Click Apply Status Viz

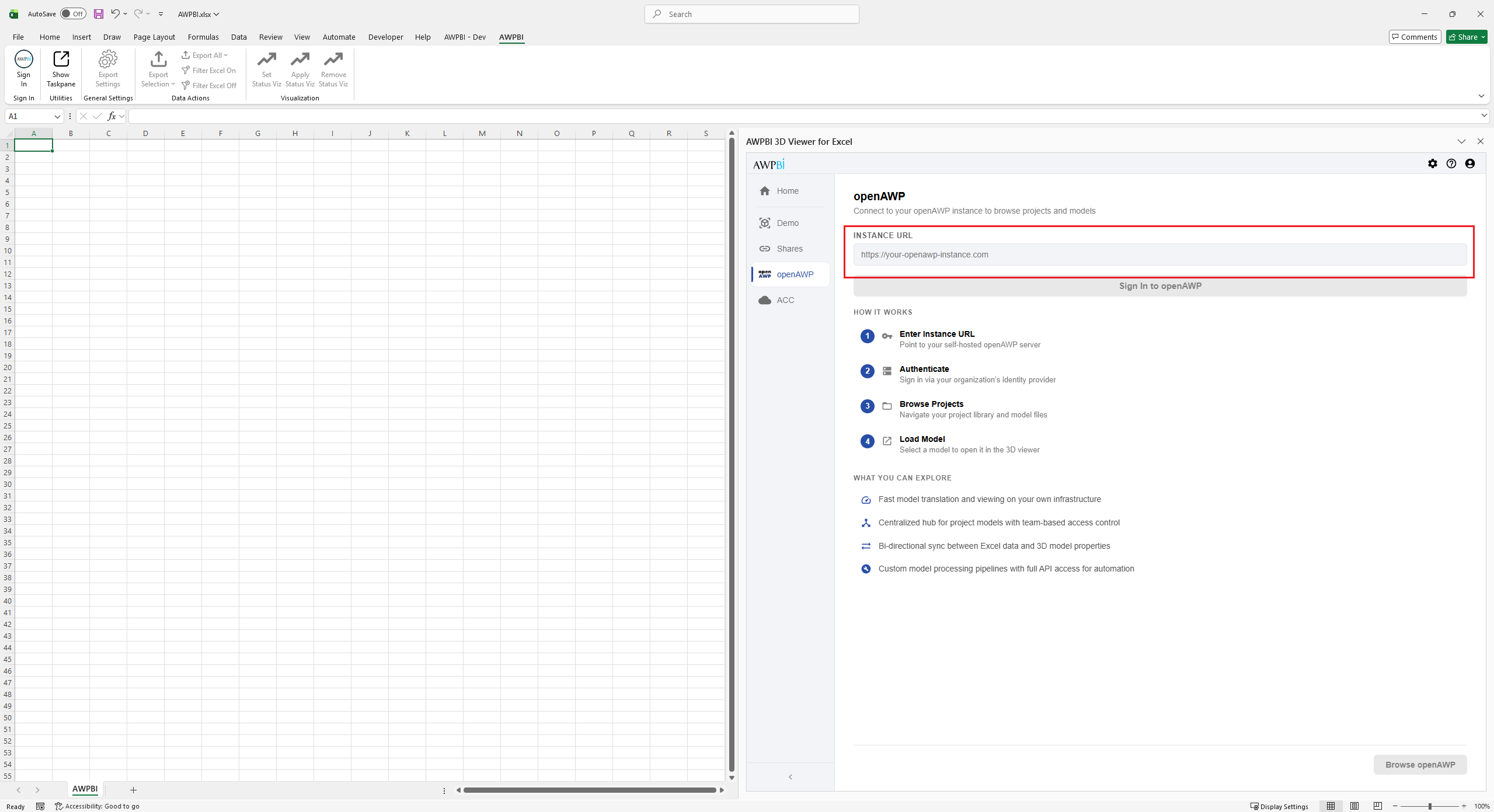coord(300,69)
